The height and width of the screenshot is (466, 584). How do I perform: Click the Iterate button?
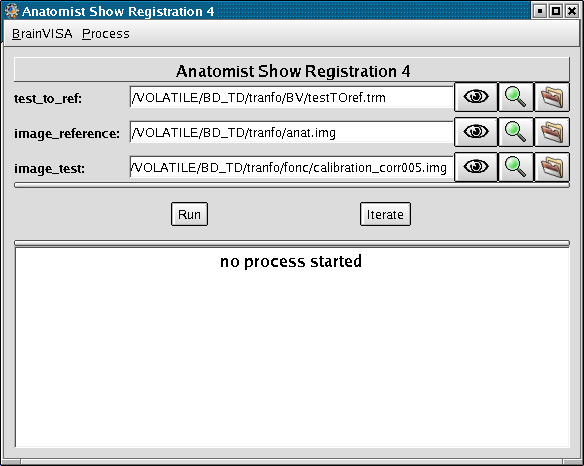tap(385, 214)
